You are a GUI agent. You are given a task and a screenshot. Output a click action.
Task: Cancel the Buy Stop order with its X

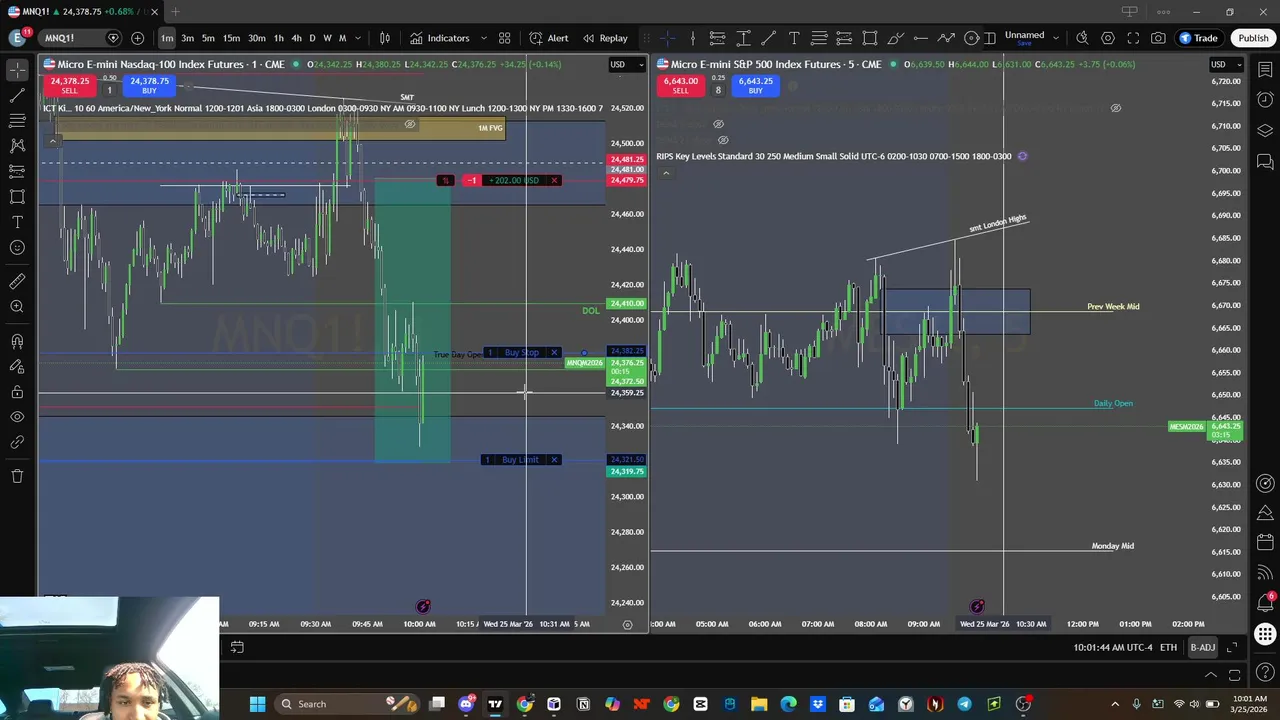pos(554,353)
